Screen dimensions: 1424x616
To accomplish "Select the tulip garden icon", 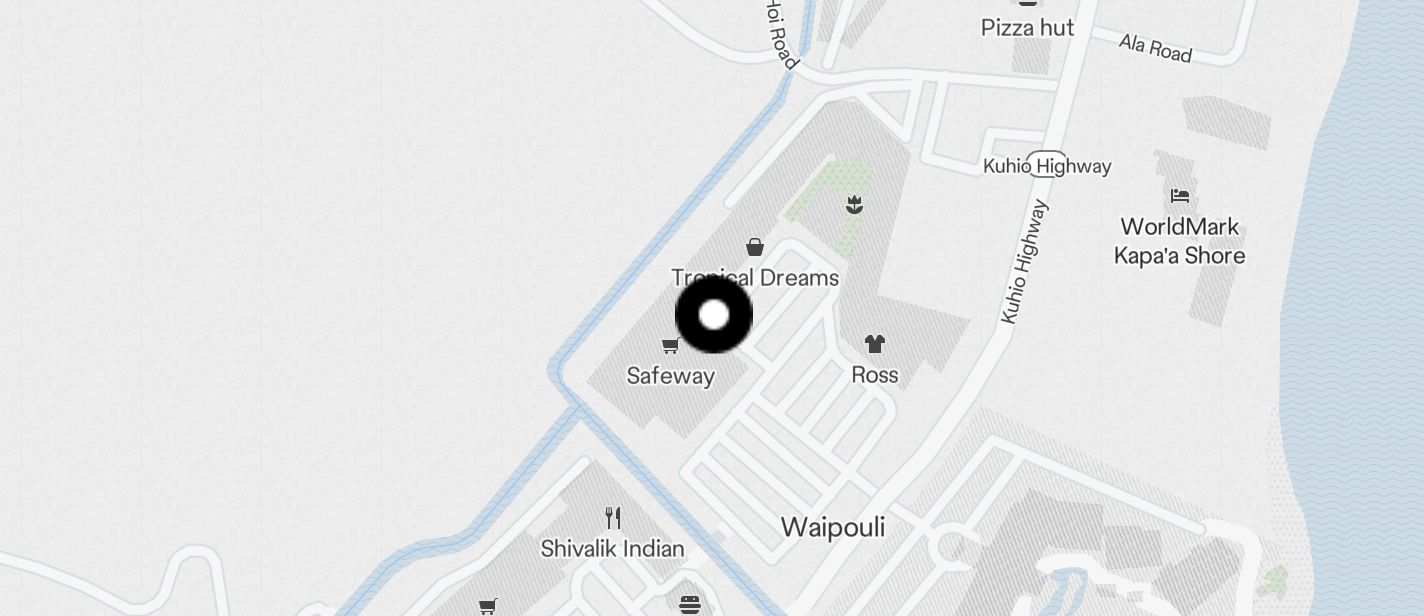I will click(x=854, y=206).
